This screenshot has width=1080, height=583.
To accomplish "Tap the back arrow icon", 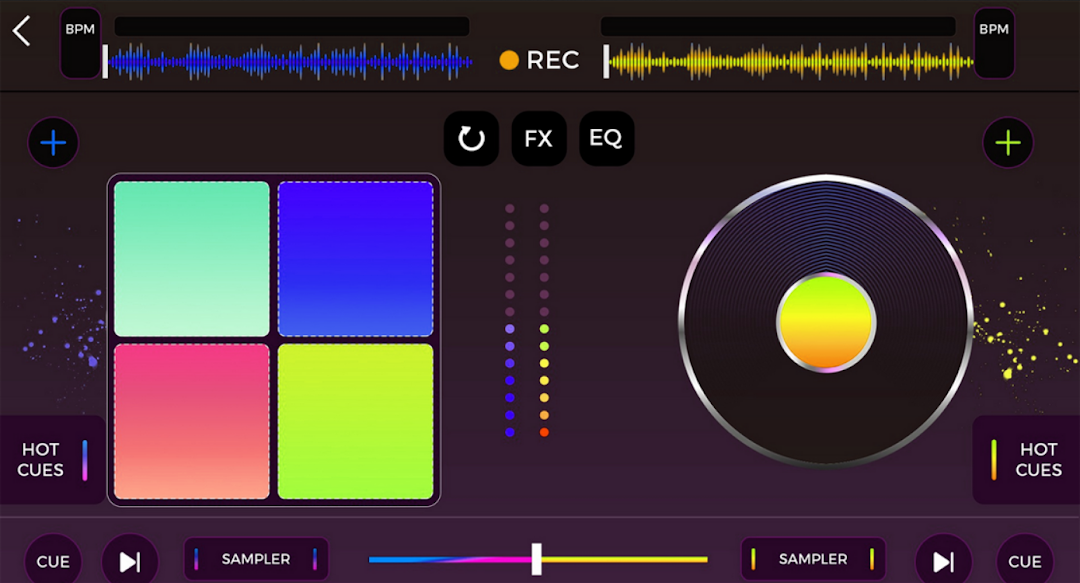I will [x=21, y=31].
